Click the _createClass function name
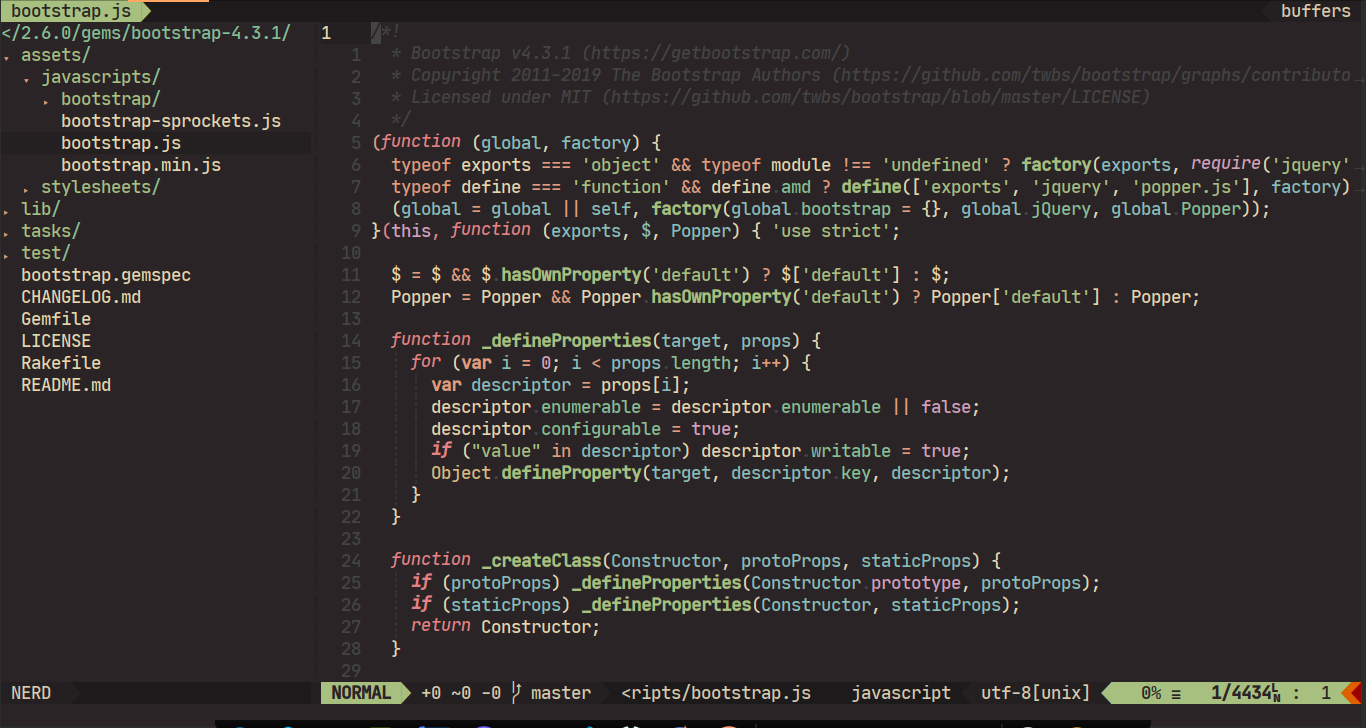Image resolution: width=1366 pixels, height=728 pixels. pyautogui.click(x=541, y=561)
